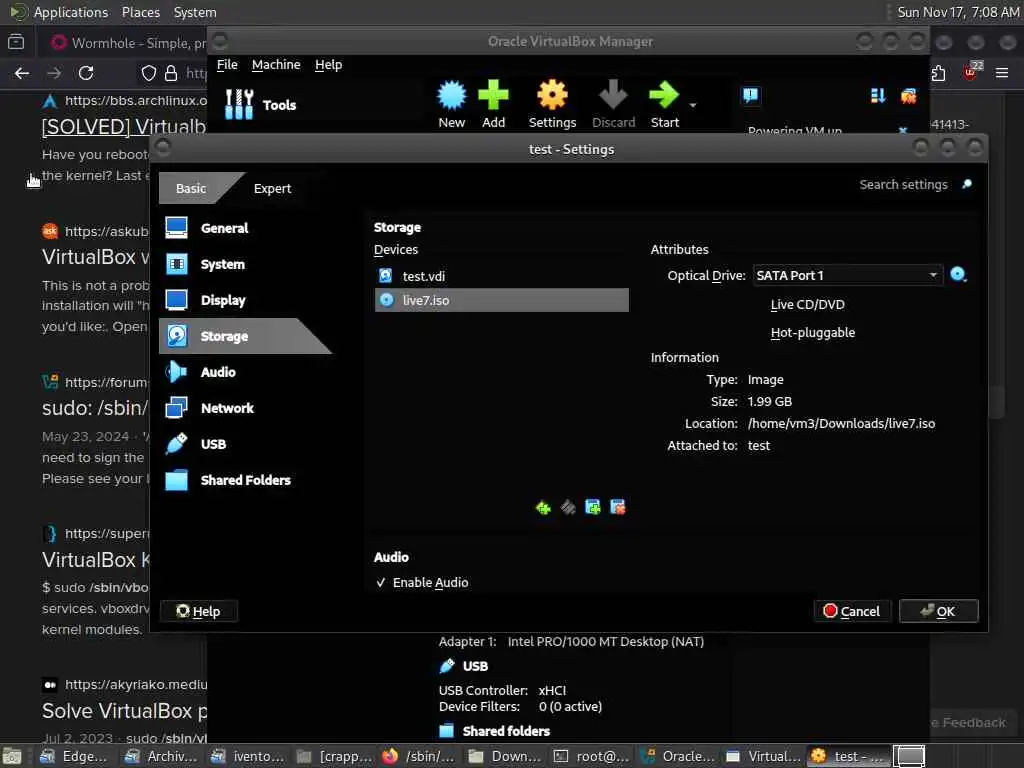Screen dimensions: 1024x768
Task: Click the OK button in test Settings
Action: point(938,611)
